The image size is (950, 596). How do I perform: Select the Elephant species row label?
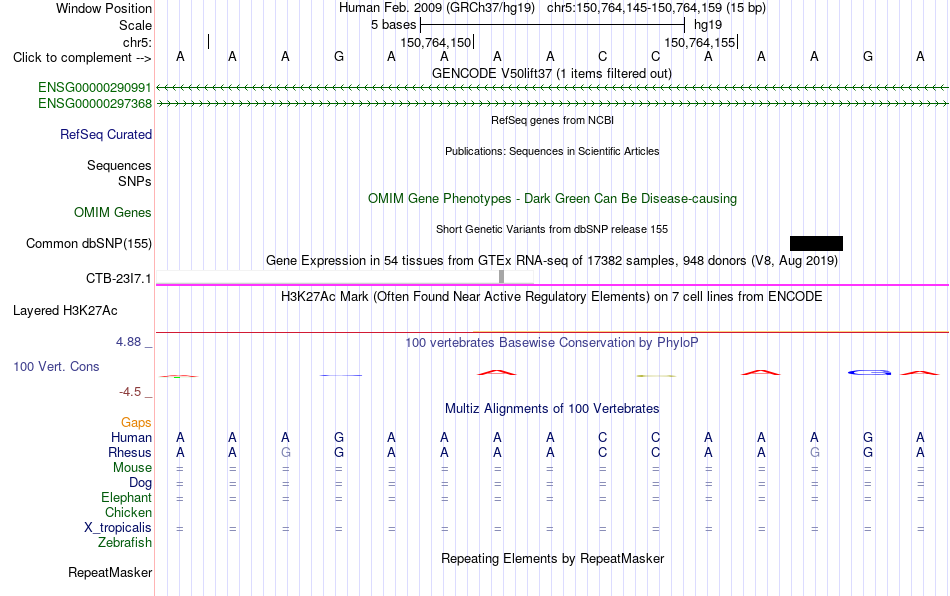(126, 497)
